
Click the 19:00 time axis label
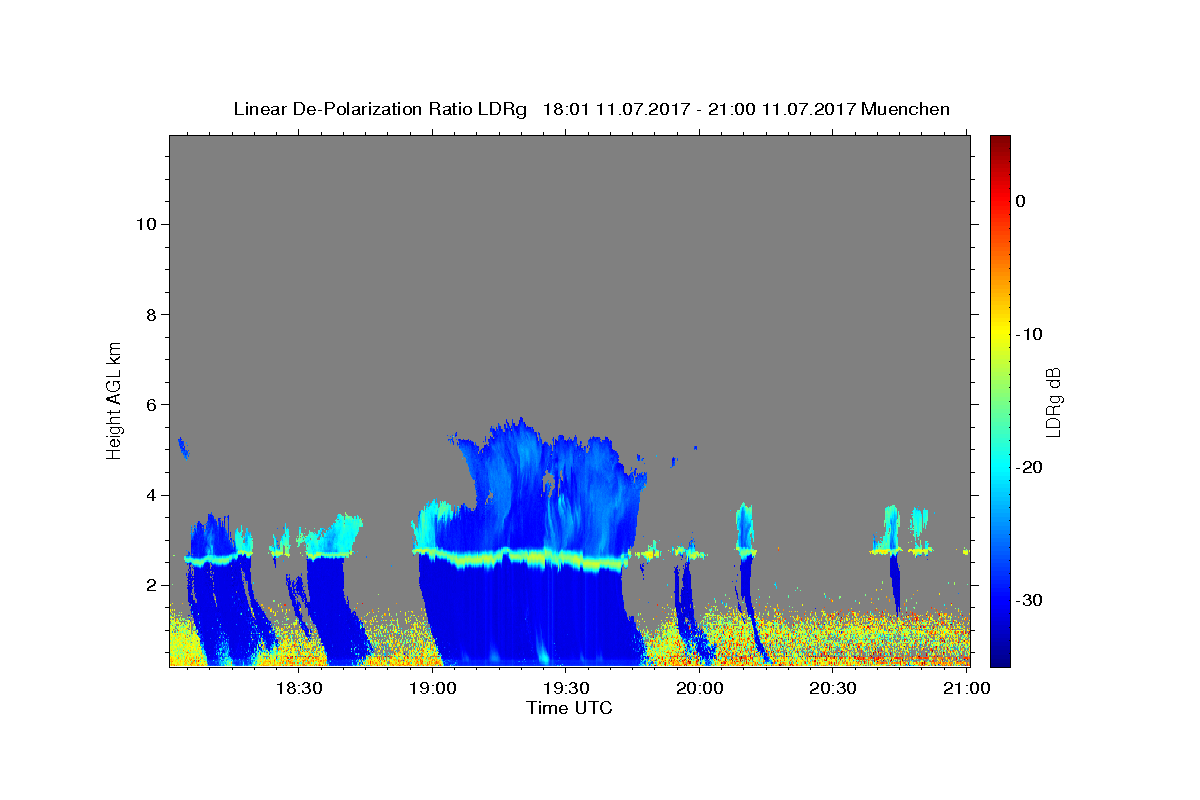click(x=433, y=688)
